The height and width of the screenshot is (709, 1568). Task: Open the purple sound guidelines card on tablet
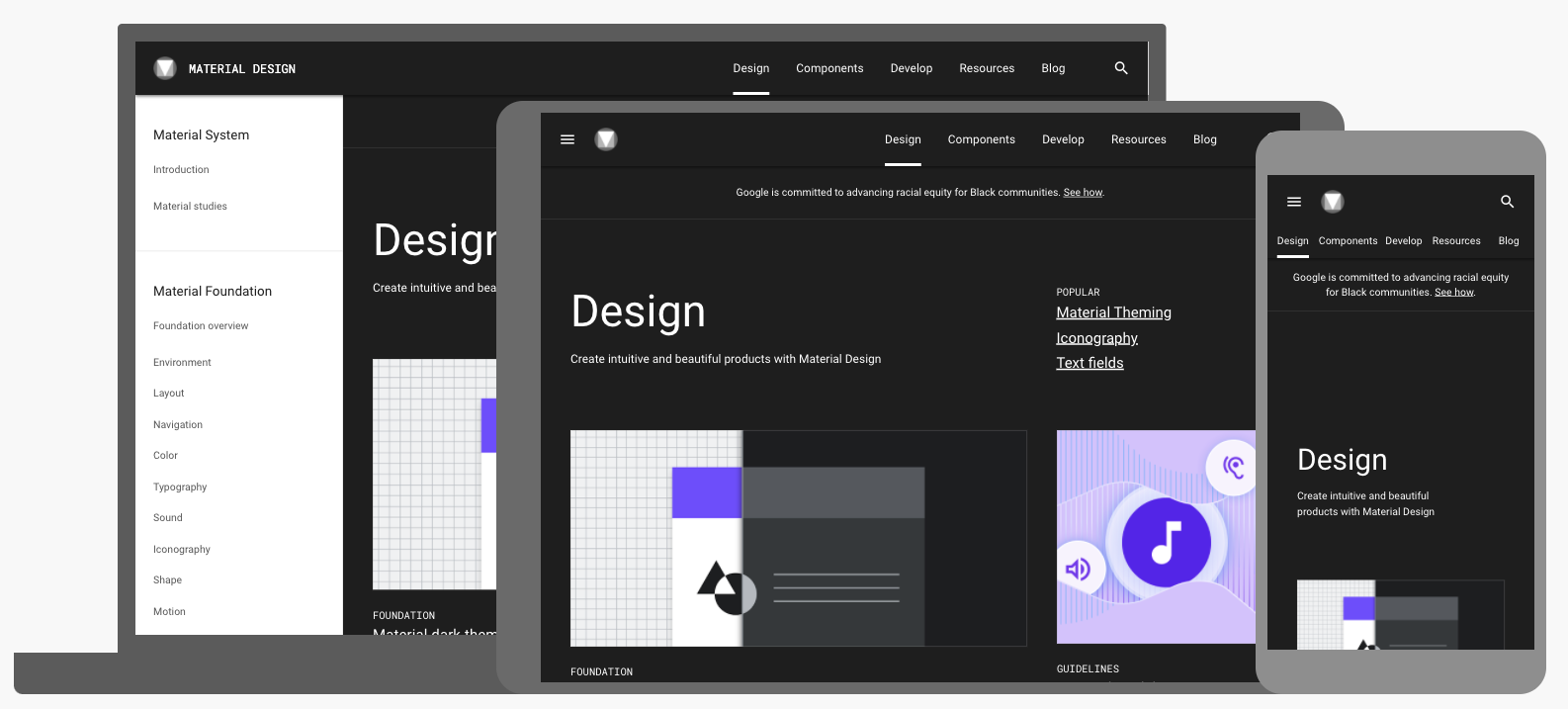click(1156, 537)
